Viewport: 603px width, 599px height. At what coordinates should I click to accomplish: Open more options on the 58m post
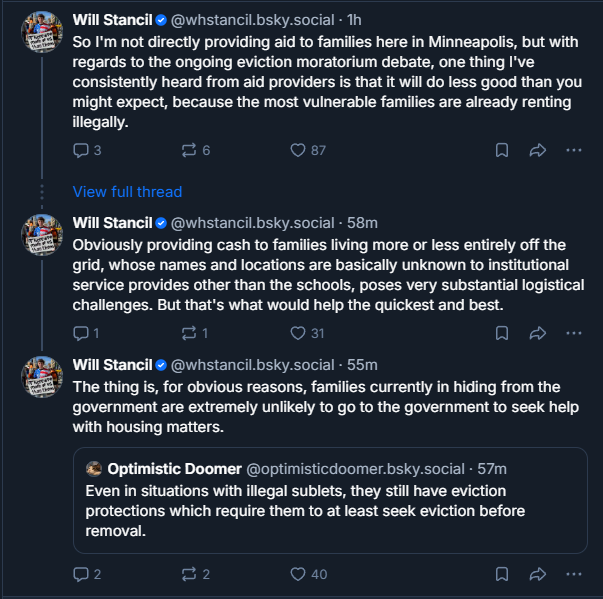pos(574,333)
